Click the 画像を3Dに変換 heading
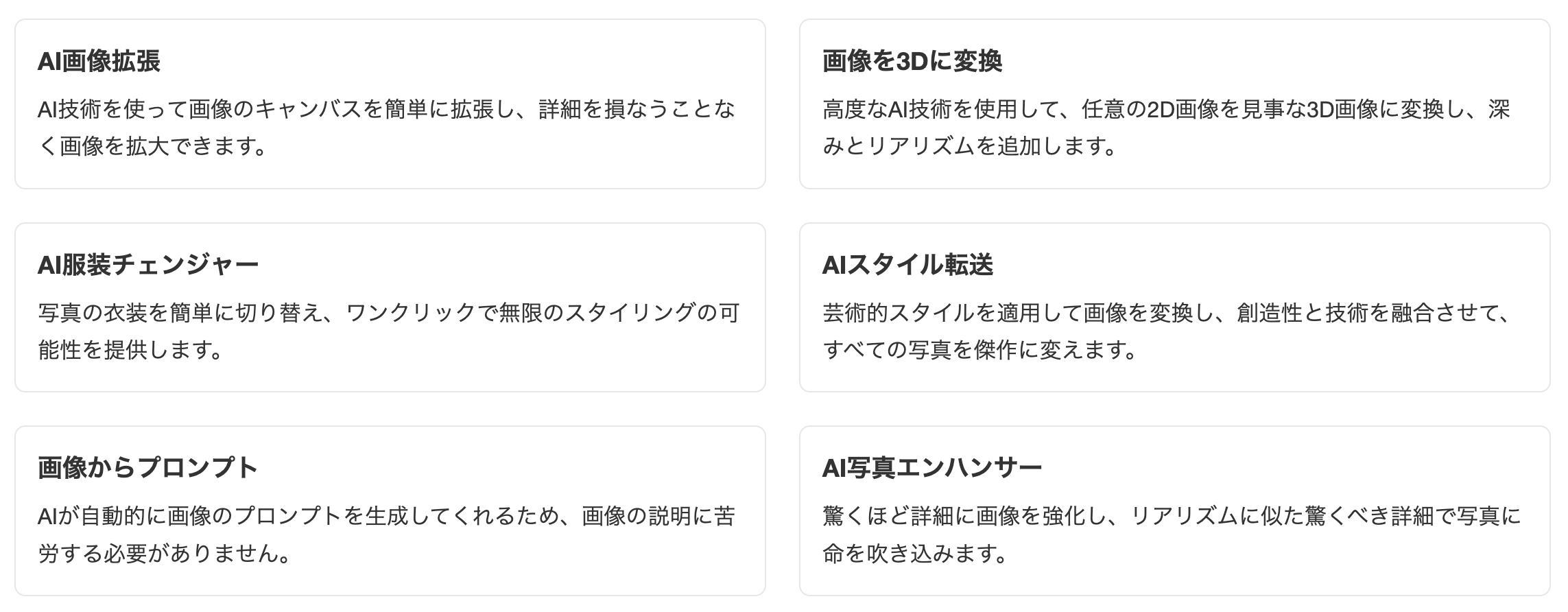1568x612 pixels. (x=912, y=62)
